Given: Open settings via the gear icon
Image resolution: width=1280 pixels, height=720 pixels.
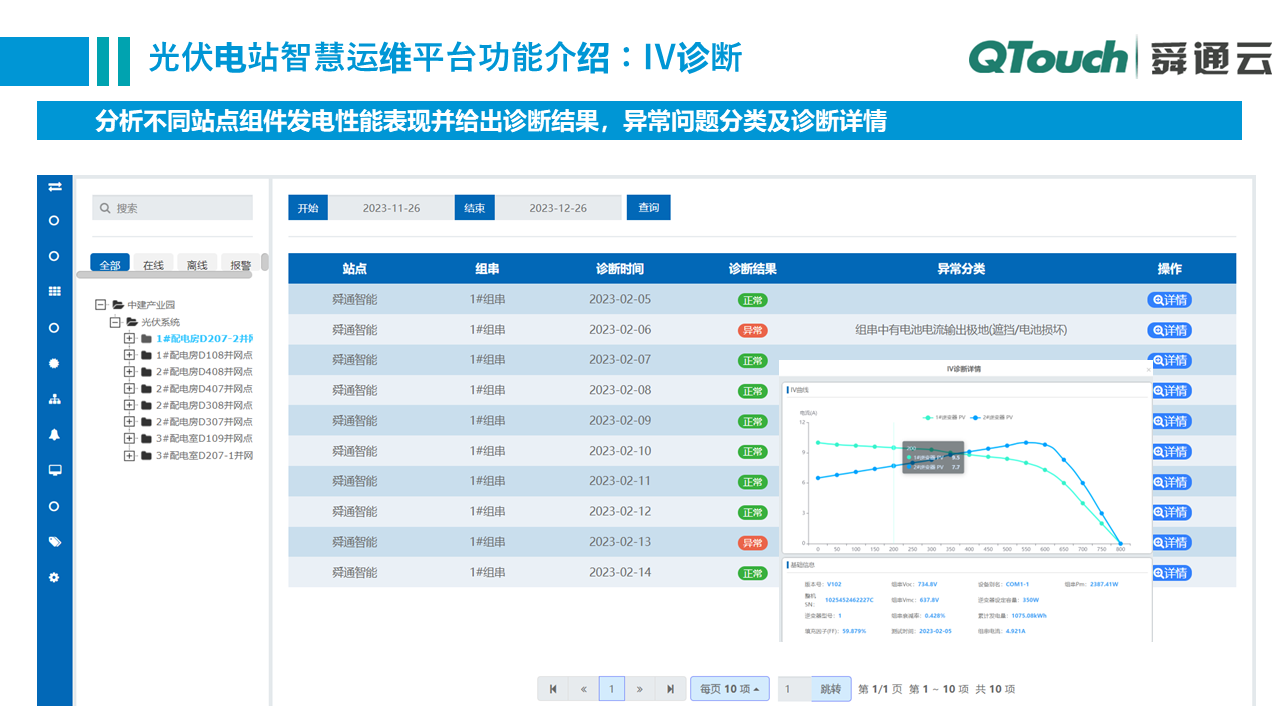Looking at the screenshot, I should point(54,577).
